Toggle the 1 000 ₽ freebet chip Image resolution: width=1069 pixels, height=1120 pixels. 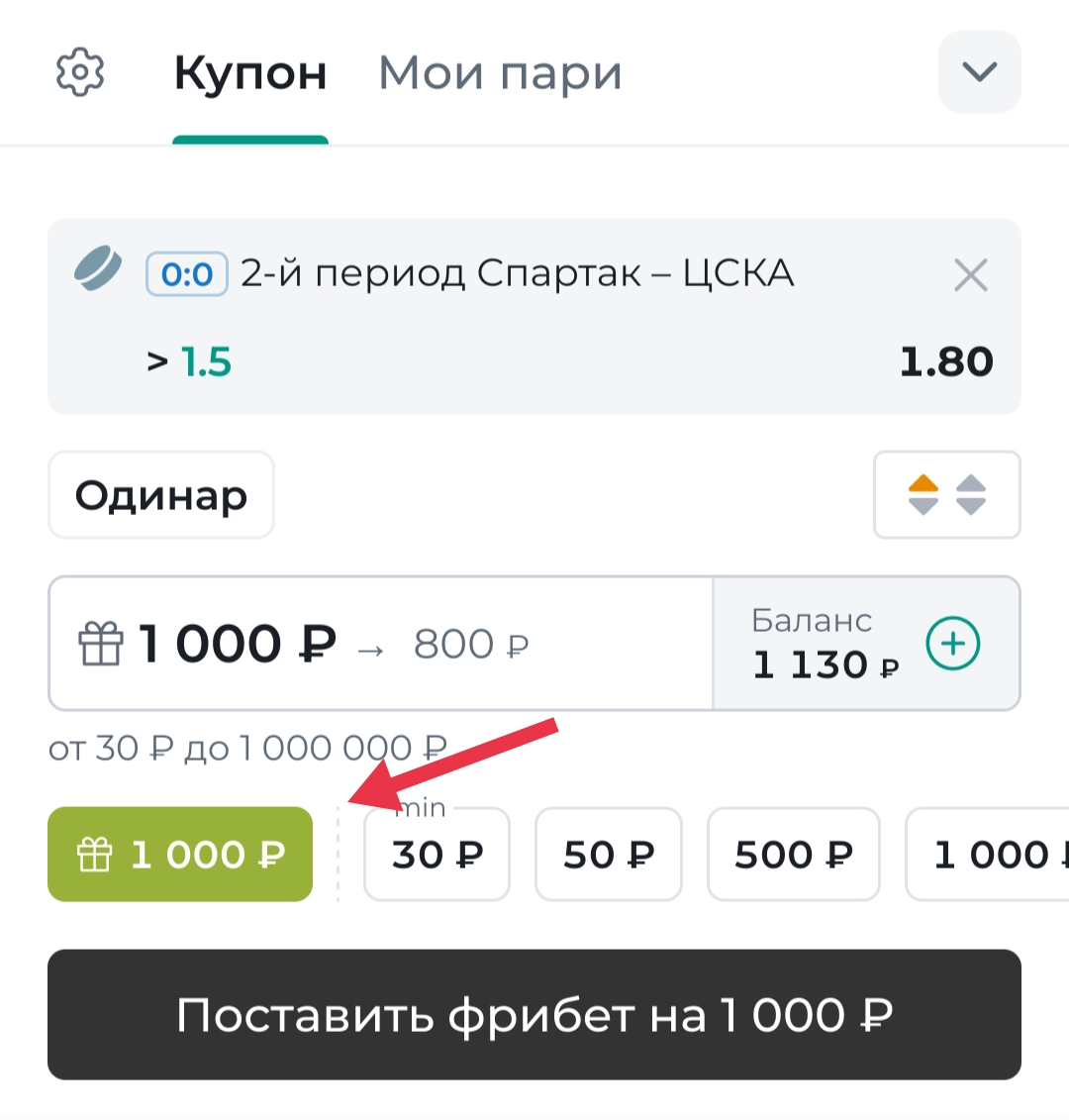click(x=179, y=853)
